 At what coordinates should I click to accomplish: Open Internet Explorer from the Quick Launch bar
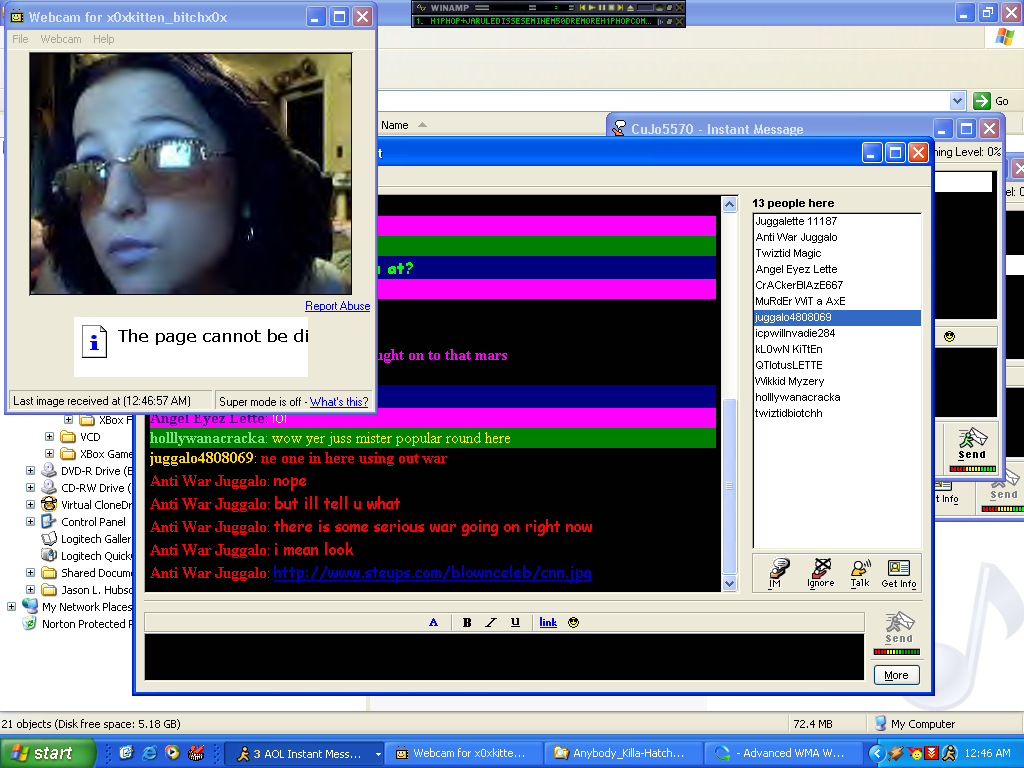tap(150, 753)
